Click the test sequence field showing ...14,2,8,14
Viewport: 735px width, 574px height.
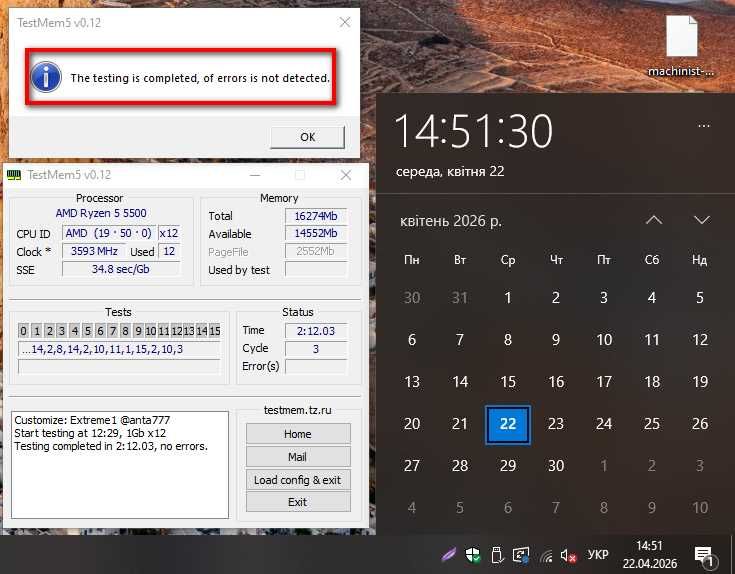pos(119,349)
